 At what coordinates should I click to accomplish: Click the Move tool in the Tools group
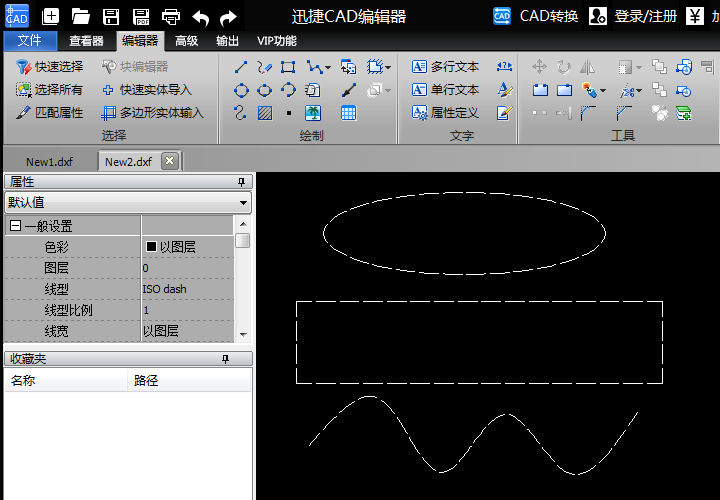[539, 67]
